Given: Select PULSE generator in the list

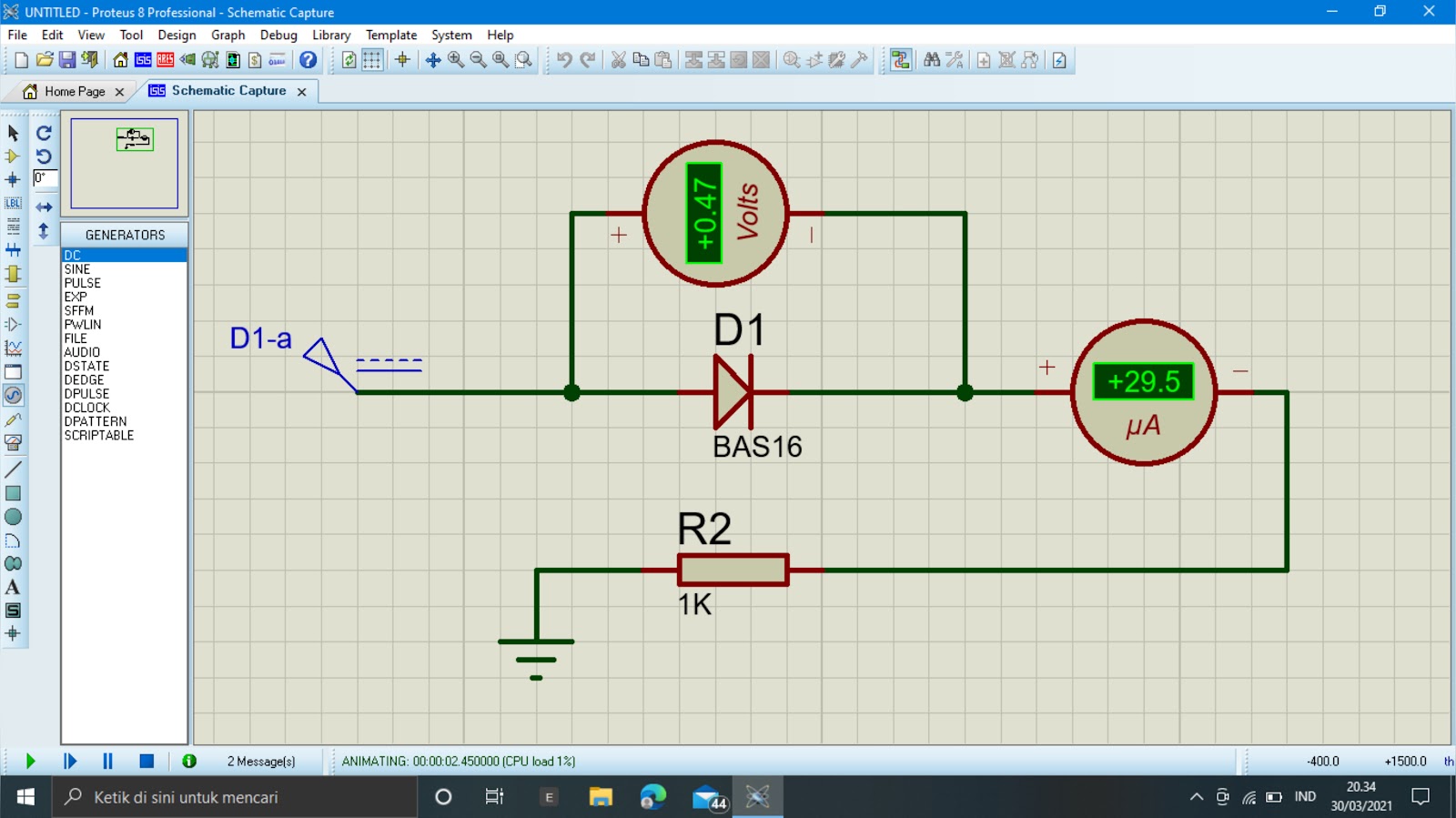Looking at the screenshot, I should coord(125,283).
